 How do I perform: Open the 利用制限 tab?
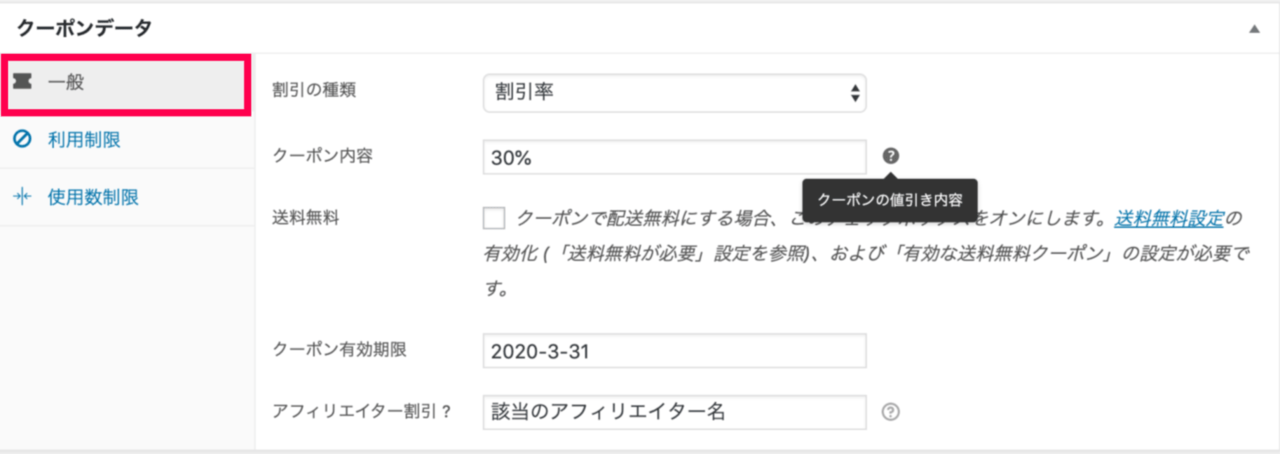(x=84, y=140)
